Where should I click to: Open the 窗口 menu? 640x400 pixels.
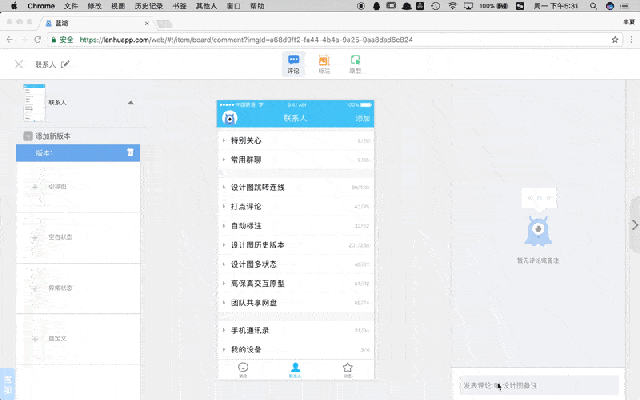[233, 6]
